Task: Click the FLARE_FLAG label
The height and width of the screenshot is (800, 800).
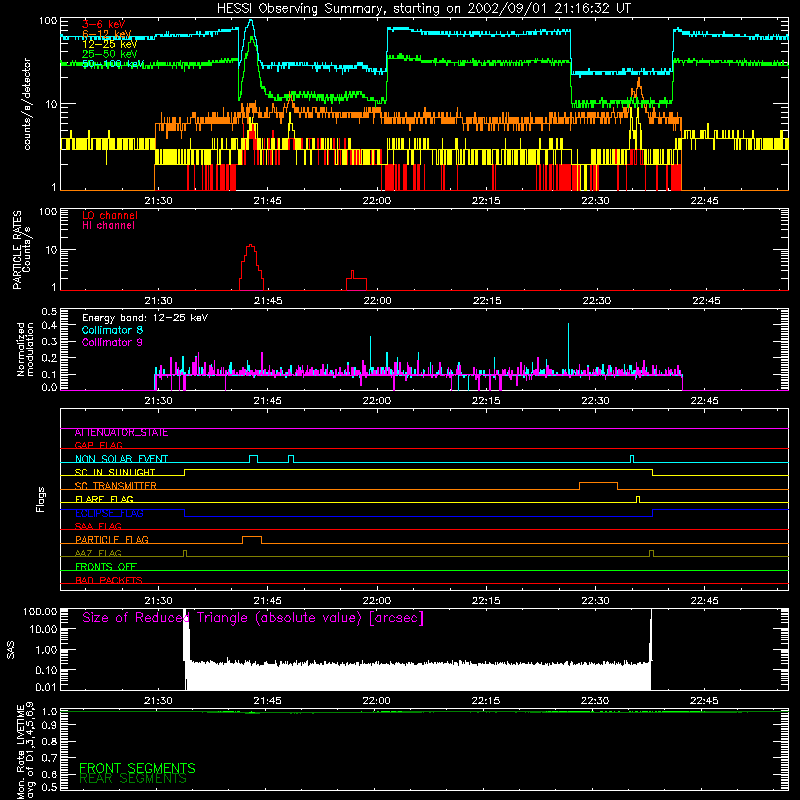Action: (104, 499)
